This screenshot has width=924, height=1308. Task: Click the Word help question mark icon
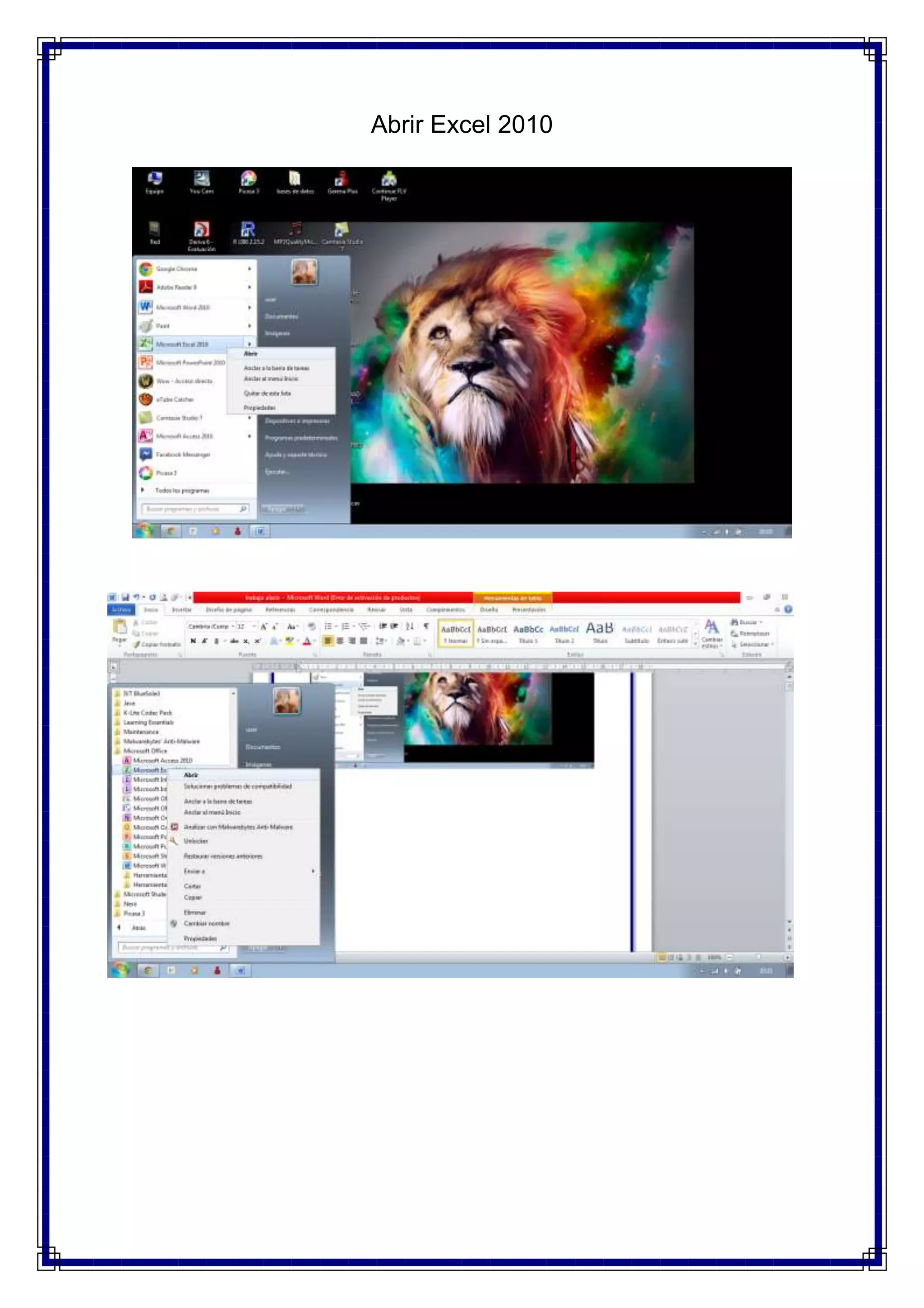788,610
